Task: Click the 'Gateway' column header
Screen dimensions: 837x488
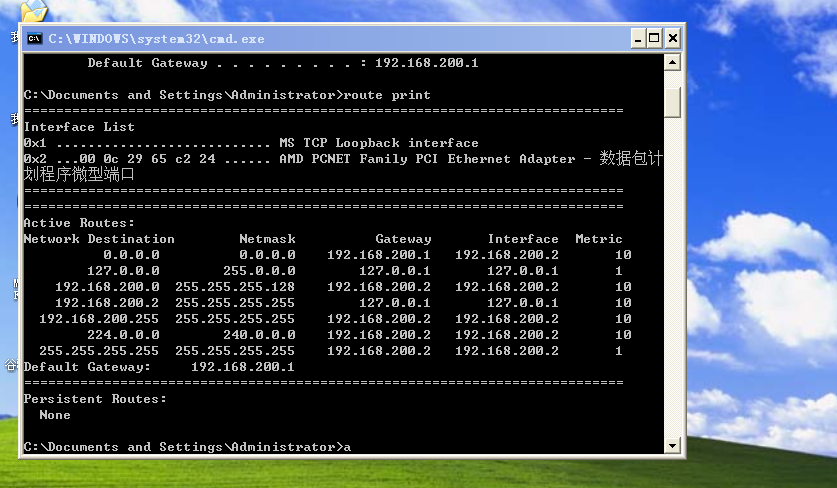Action: point(404,239)
